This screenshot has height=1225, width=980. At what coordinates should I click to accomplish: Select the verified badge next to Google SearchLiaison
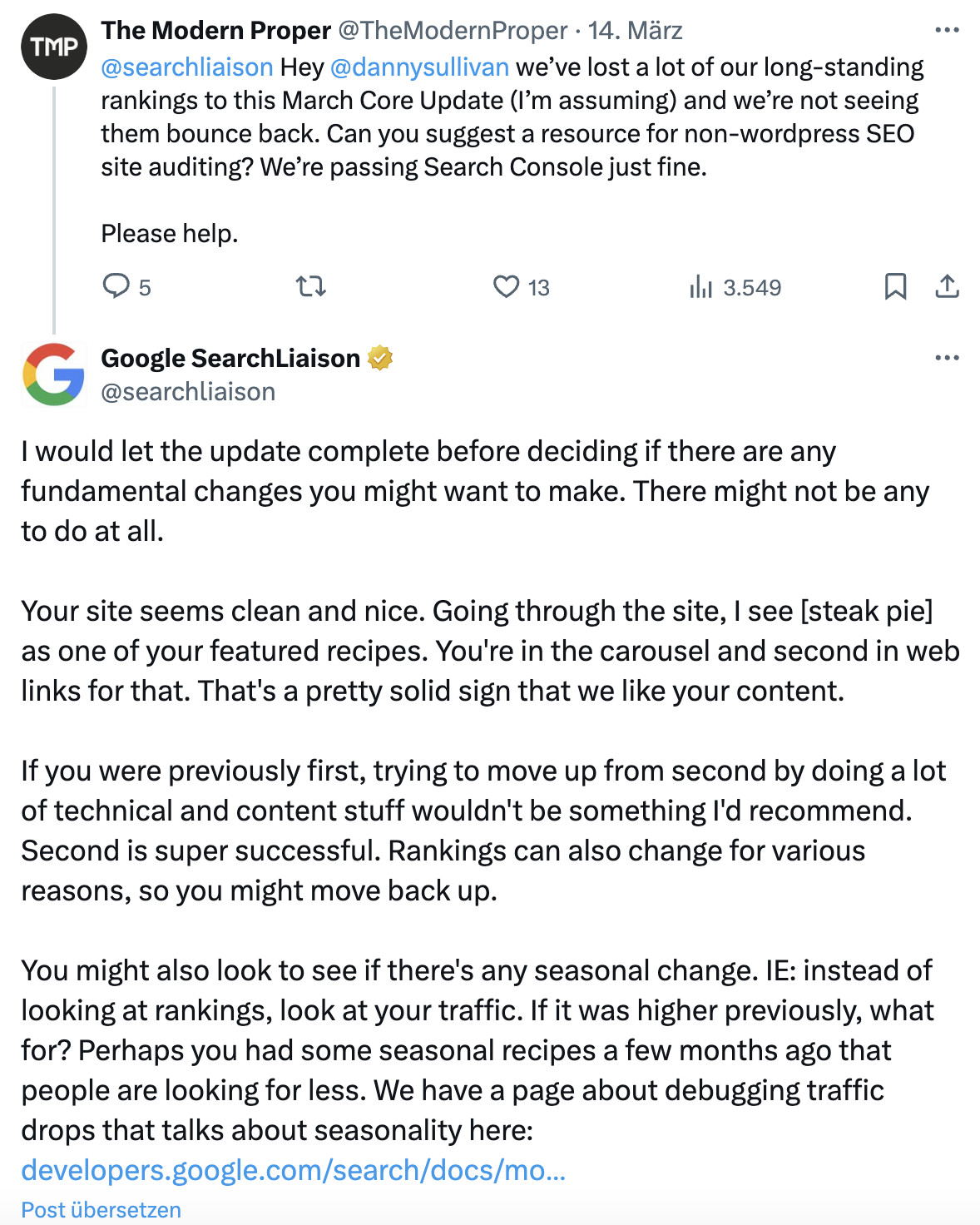[x=381, y=358]
